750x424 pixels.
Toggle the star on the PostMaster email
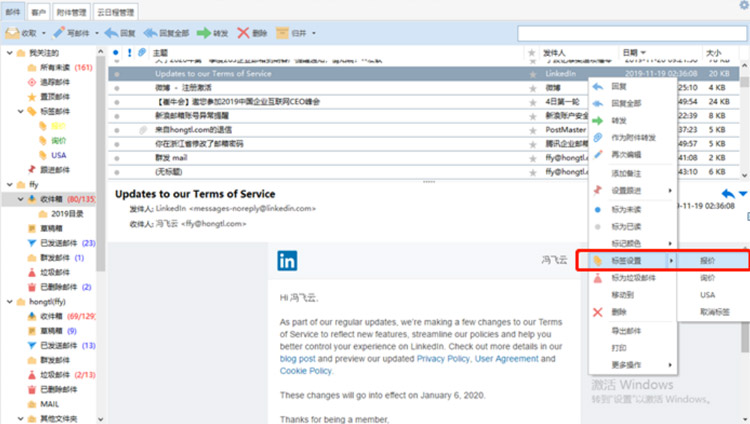tap(532, 130)
